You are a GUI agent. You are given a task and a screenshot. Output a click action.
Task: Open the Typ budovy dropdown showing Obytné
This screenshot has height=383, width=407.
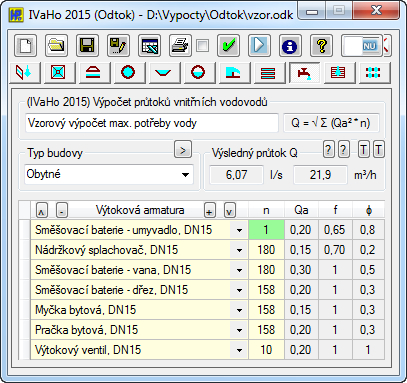tap(109, 174)
